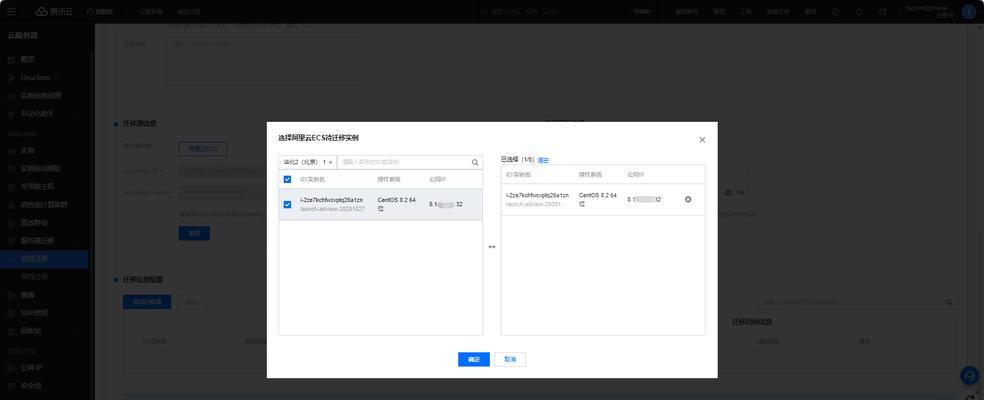Open the 实例 instances sidebar icon
This screenshot has width=984, height=400.
point(11,151)
